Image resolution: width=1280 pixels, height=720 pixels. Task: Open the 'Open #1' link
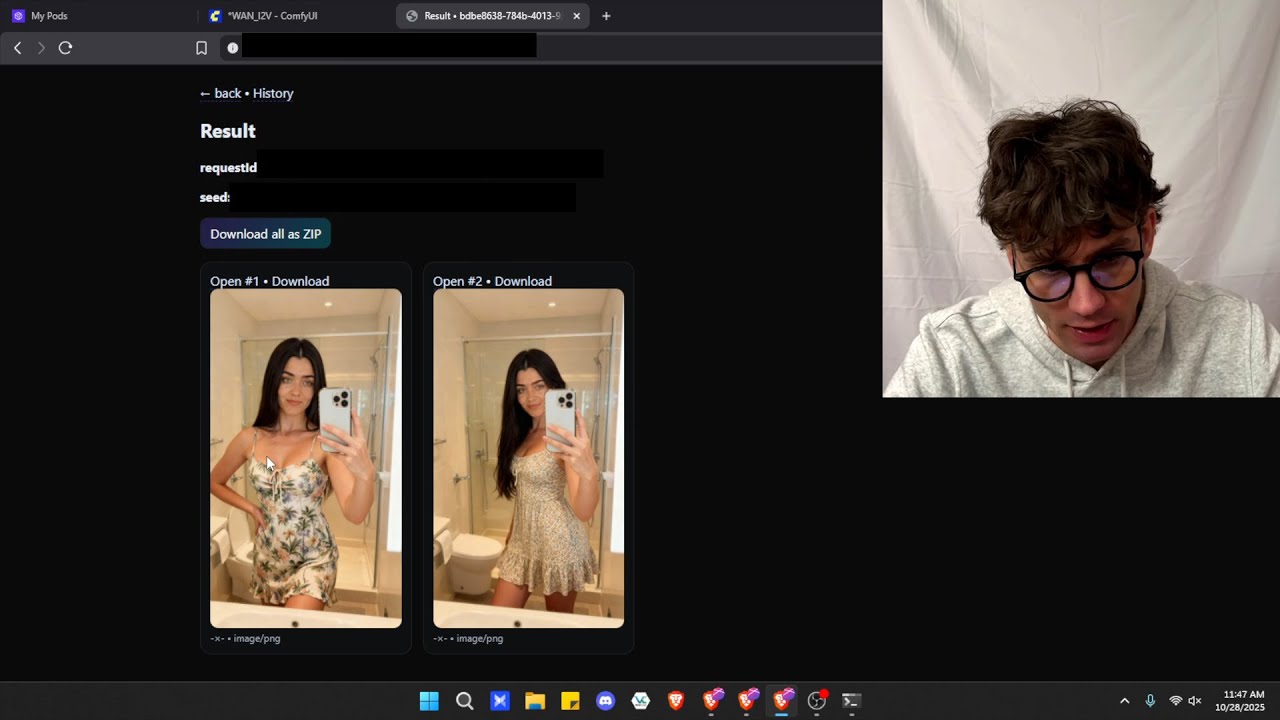click(235, 281)
